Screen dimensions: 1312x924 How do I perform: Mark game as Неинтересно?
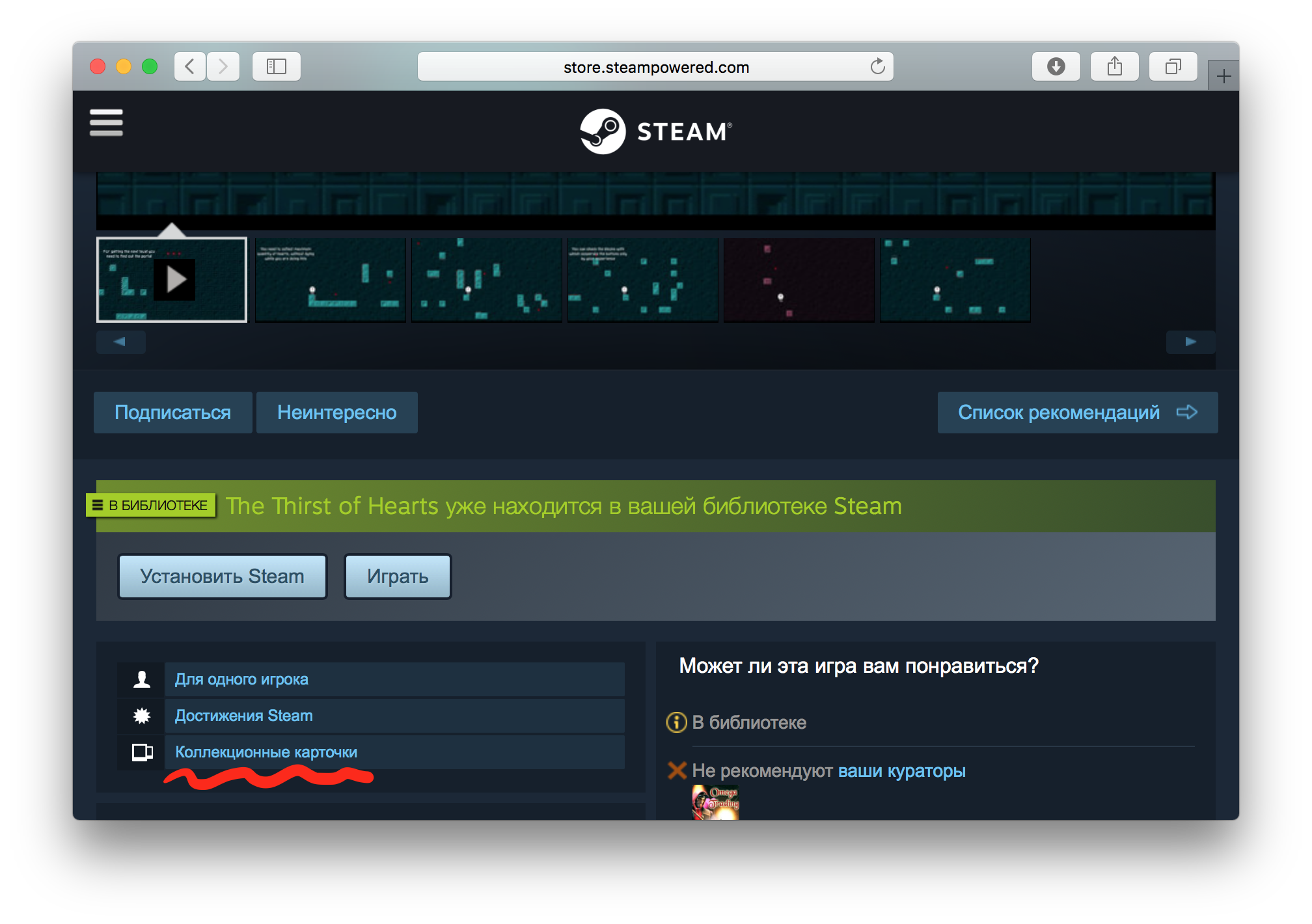337,413
